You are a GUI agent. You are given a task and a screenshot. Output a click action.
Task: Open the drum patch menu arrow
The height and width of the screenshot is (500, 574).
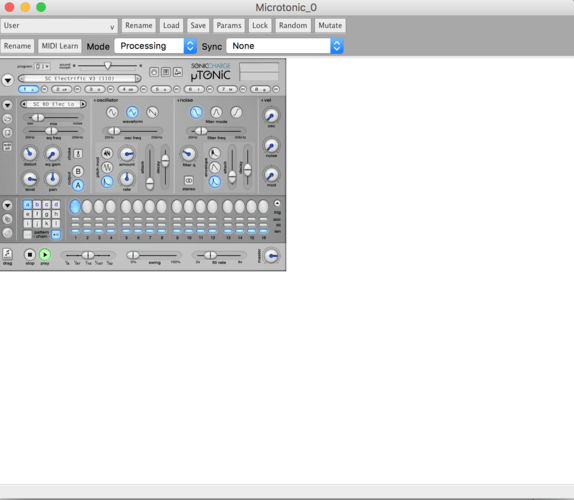7,105
